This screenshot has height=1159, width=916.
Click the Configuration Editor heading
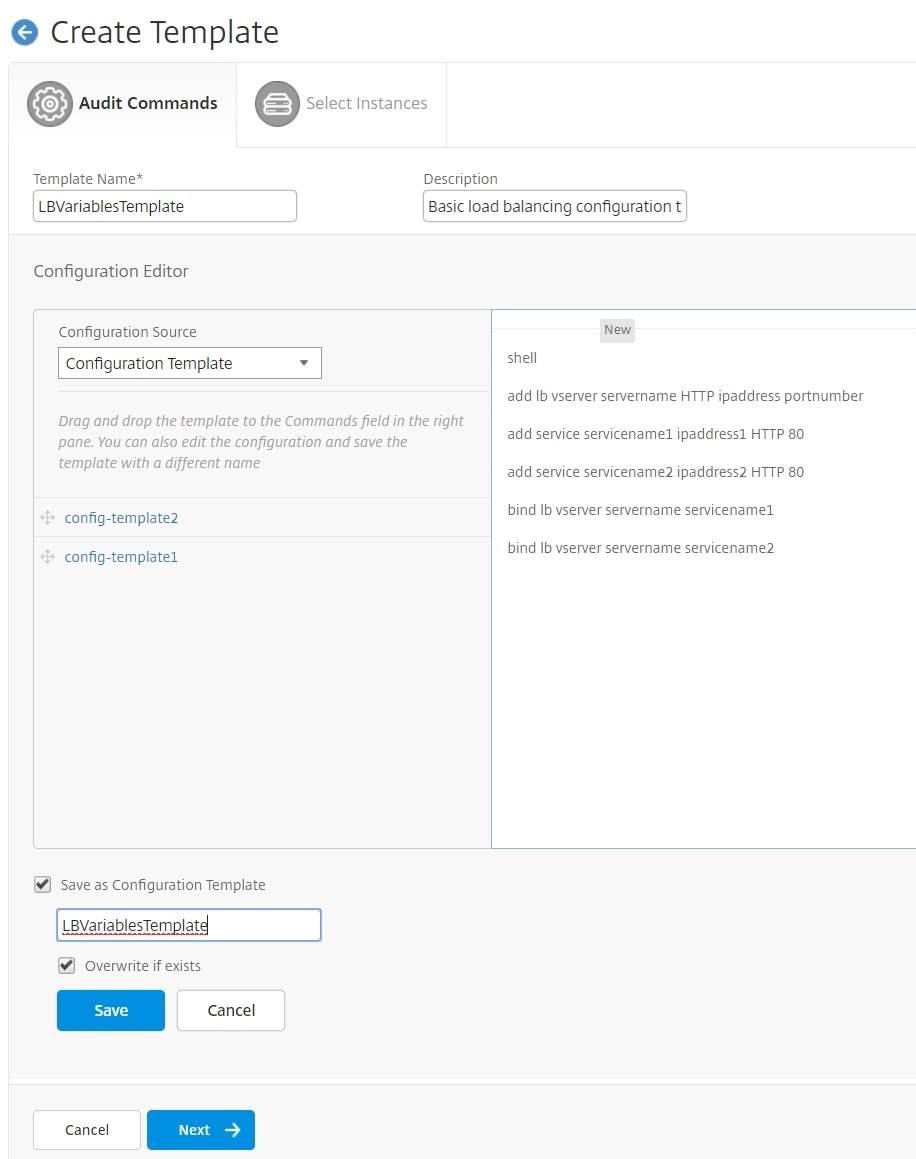(111, 271)
